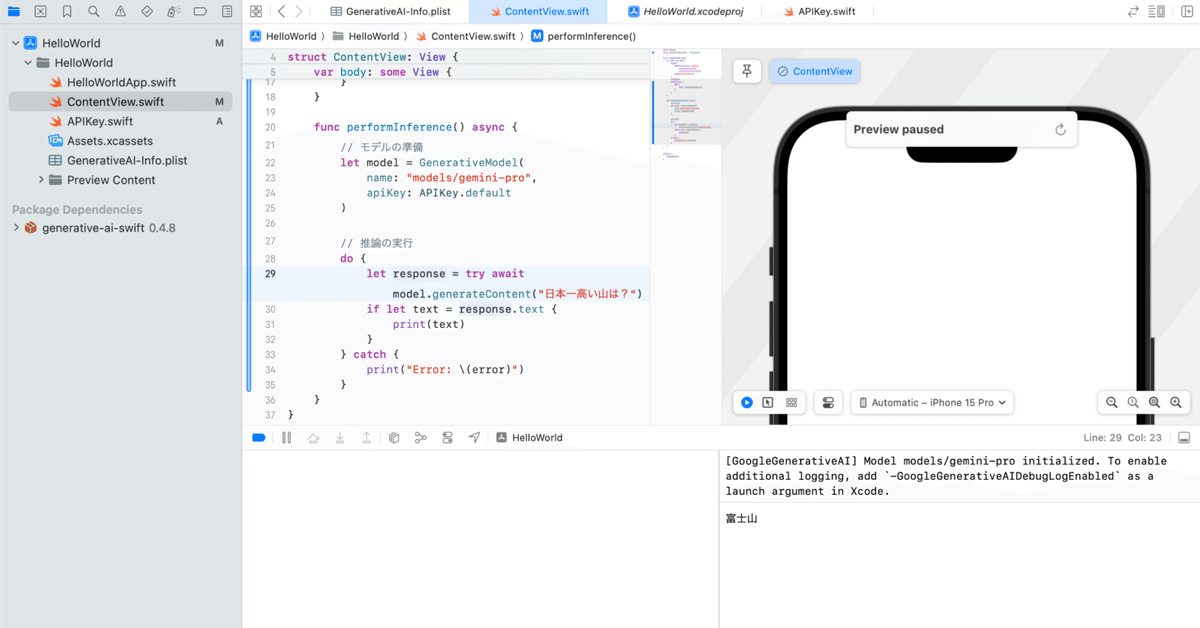Switch to the APIKey.swift tab
1200x628 pixels.
[821, 12]
